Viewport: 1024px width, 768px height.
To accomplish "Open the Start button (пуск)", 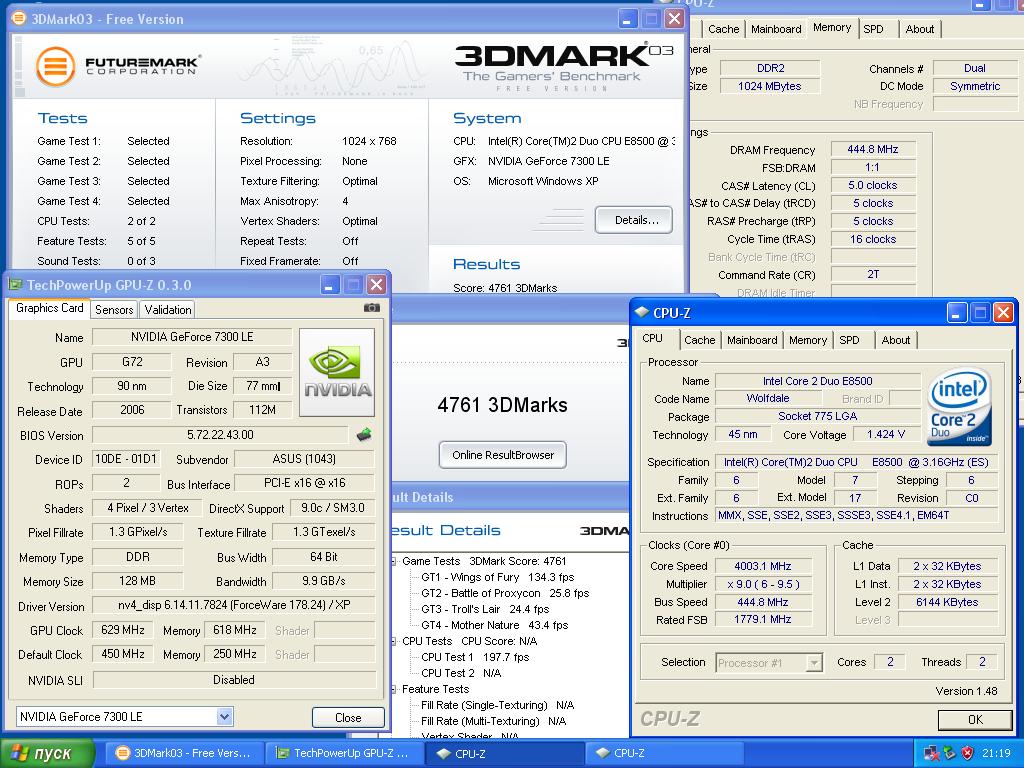I will tap(47, 753).
